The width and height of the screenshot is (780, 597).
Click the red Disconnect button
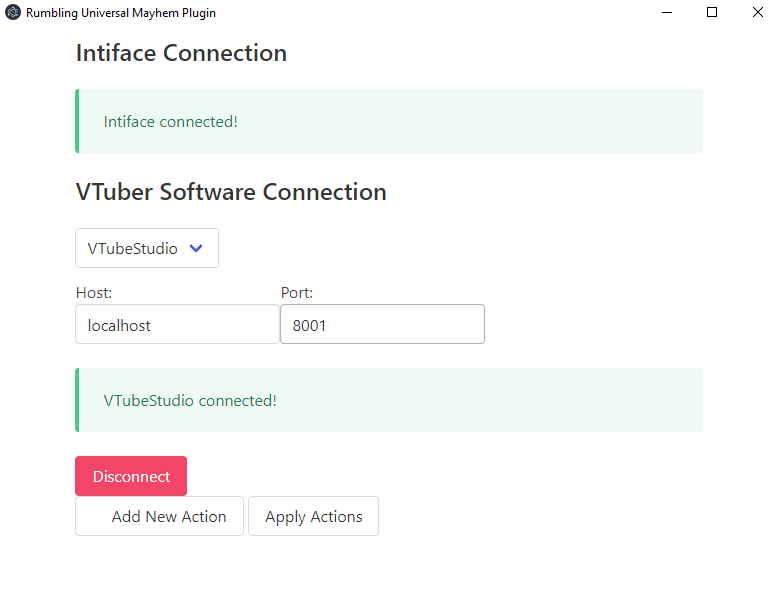coord(131,476)
